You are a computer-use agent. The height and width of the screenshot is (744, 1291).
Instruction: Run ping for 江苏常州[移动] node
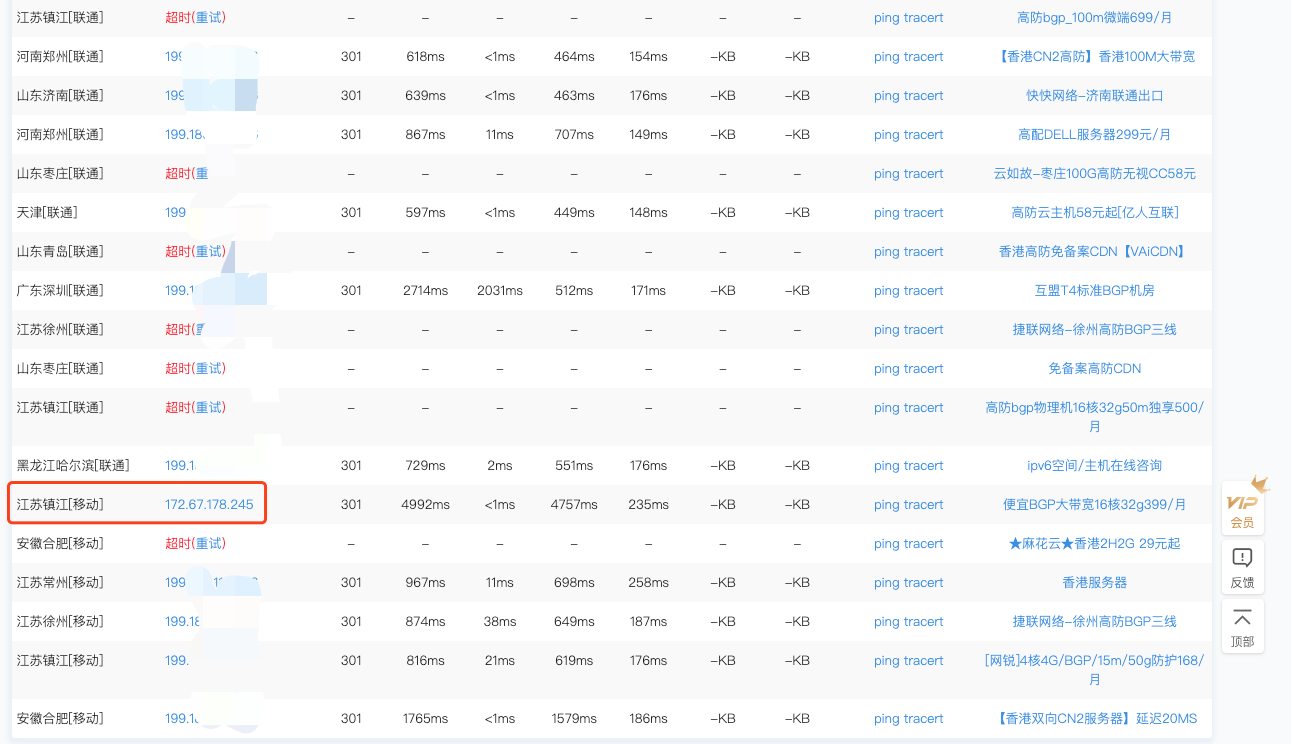point(886,583)
